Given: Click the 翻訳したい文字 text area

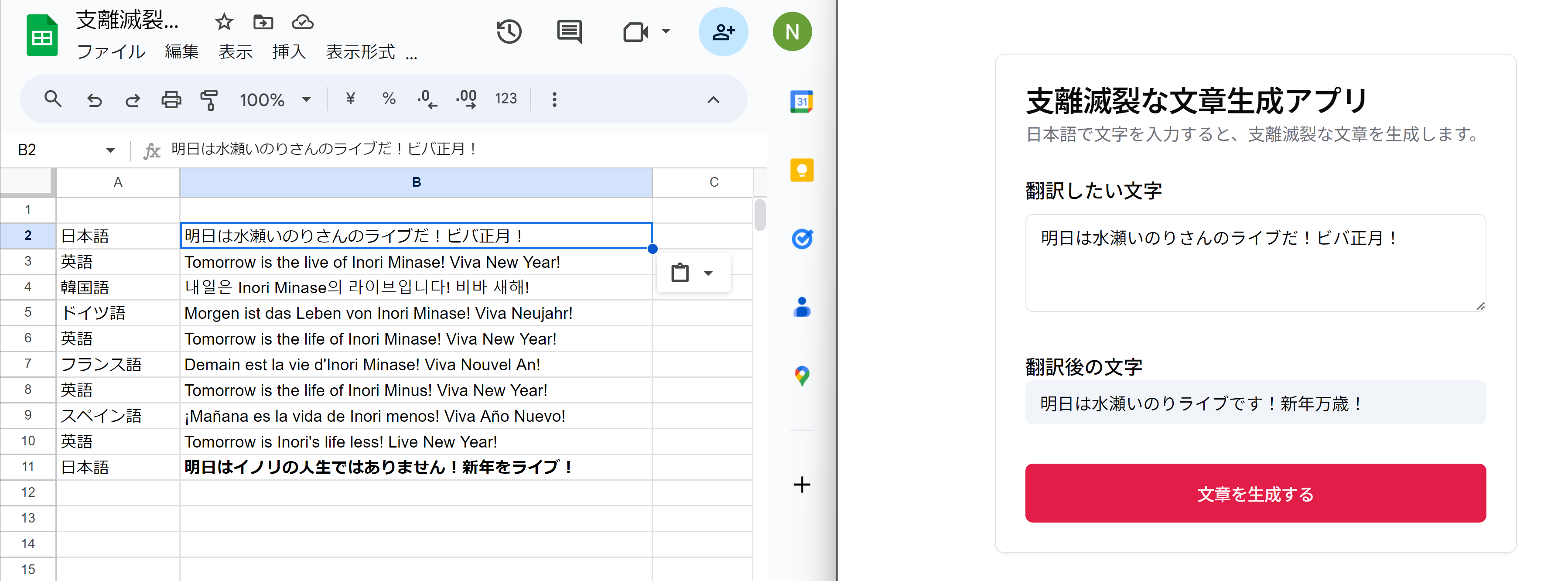Looking at the screenshot, I should click(1255, 263).
